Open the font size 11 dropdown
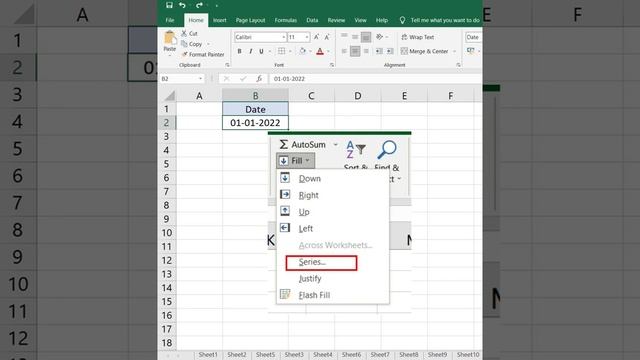Screen dimensions: 640x360 pos(307,37)
